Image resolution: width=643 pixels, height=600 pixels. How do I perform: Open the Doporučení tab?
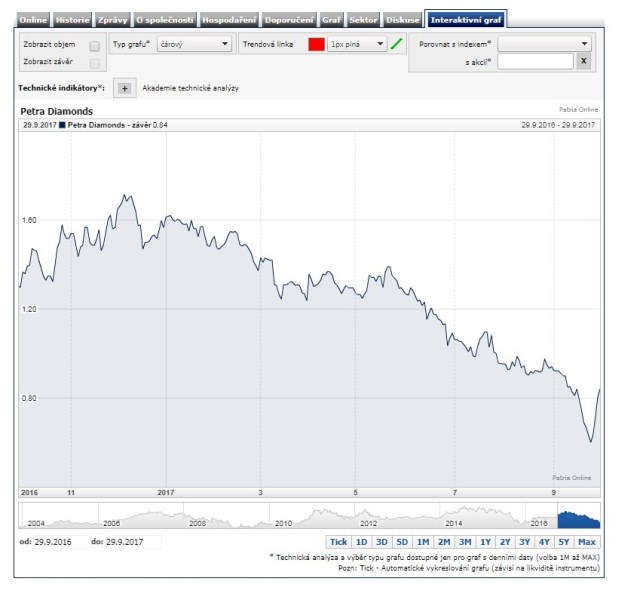coord(289,20)
